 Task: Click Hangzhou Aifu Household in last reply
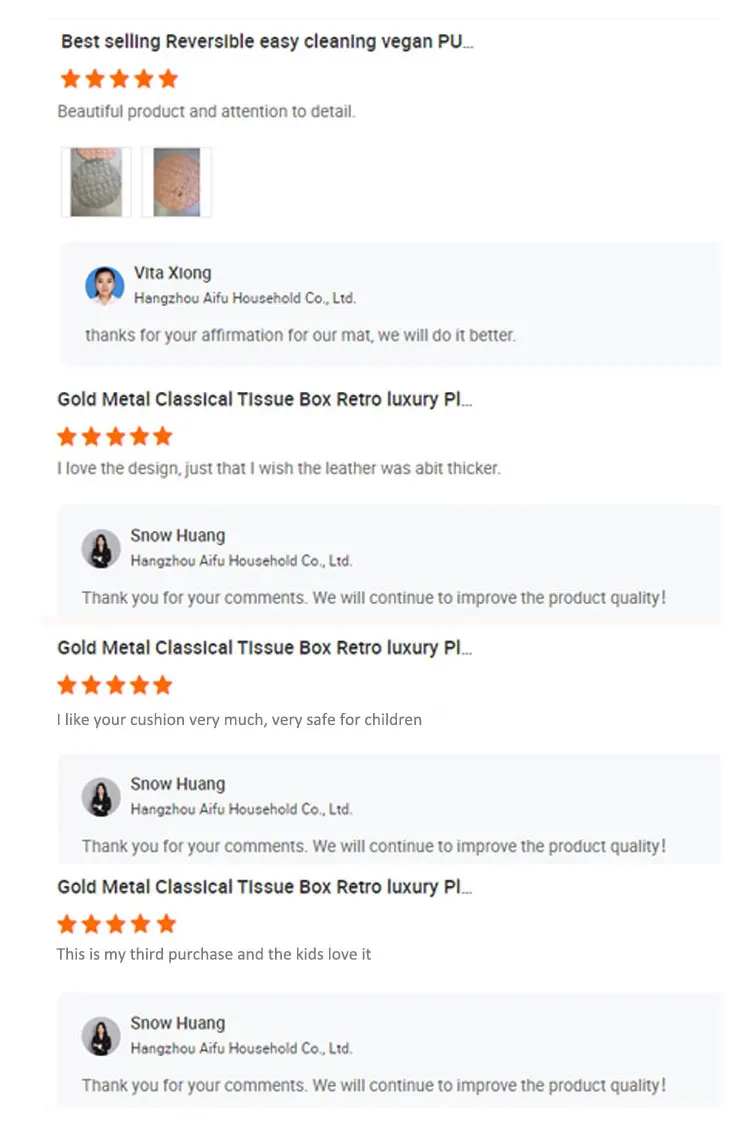pyautogui.click(x=241, y=1048)
